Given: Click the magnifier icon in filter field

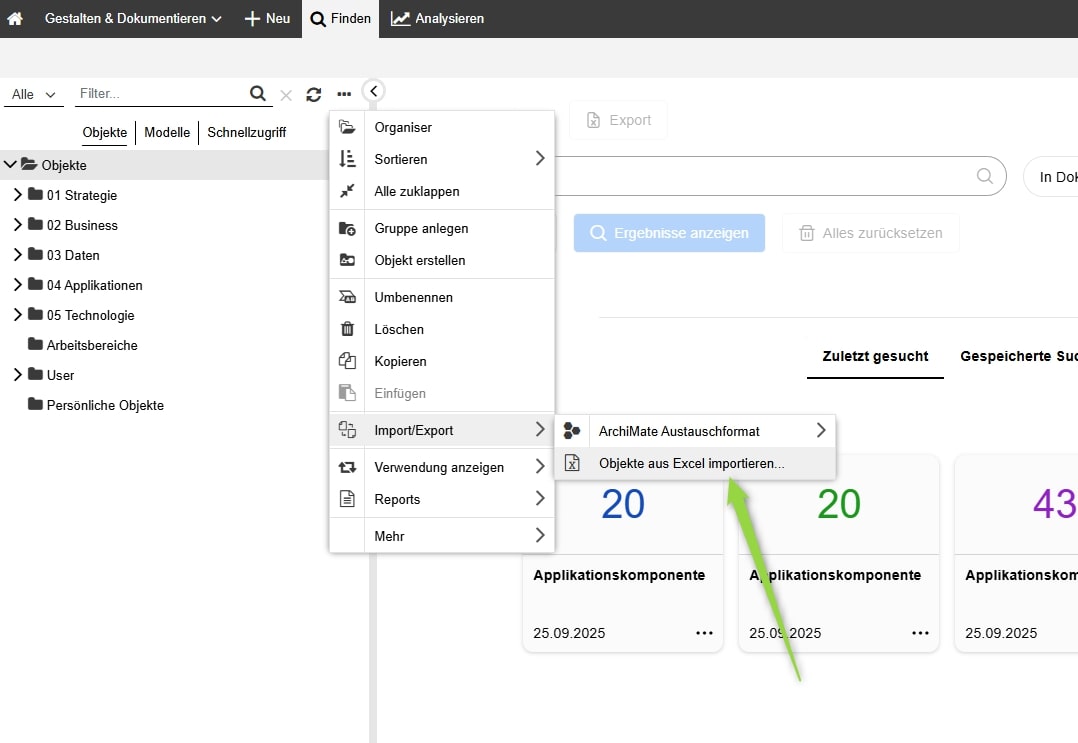Looking at the screenshot, I should pyautogui.click(x=258, y=93).
